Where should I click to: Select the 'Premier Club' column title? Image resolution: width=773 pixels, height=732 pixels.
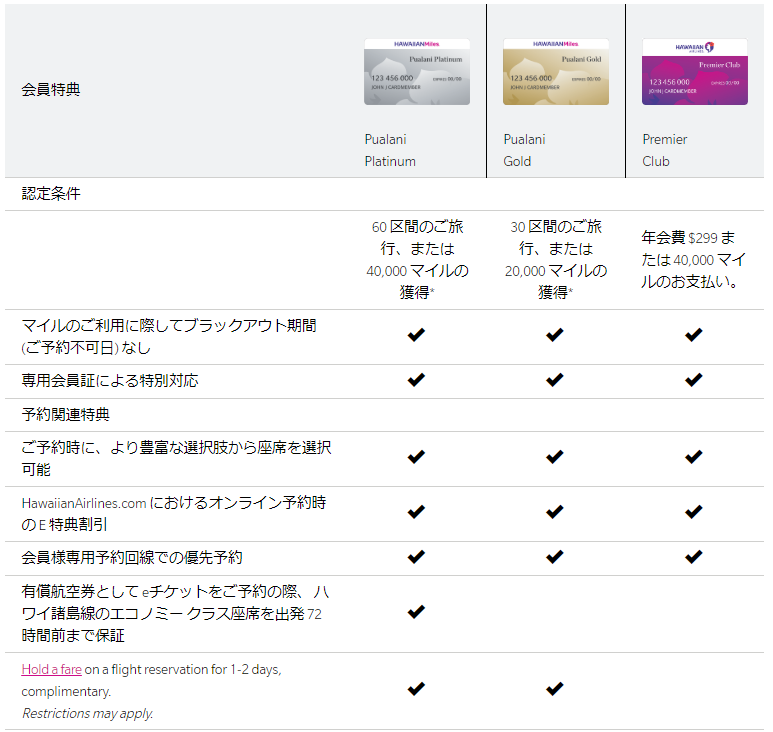pos(665,150)
